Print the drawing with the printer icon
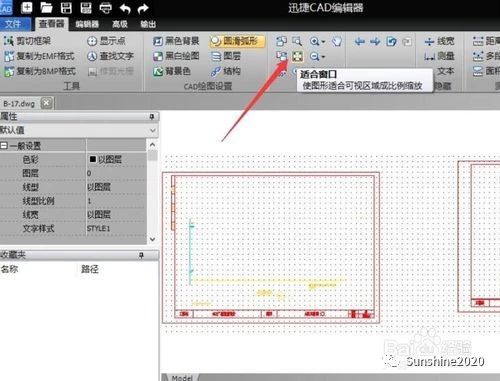This screenshot has width=500, height=381. 106,7
